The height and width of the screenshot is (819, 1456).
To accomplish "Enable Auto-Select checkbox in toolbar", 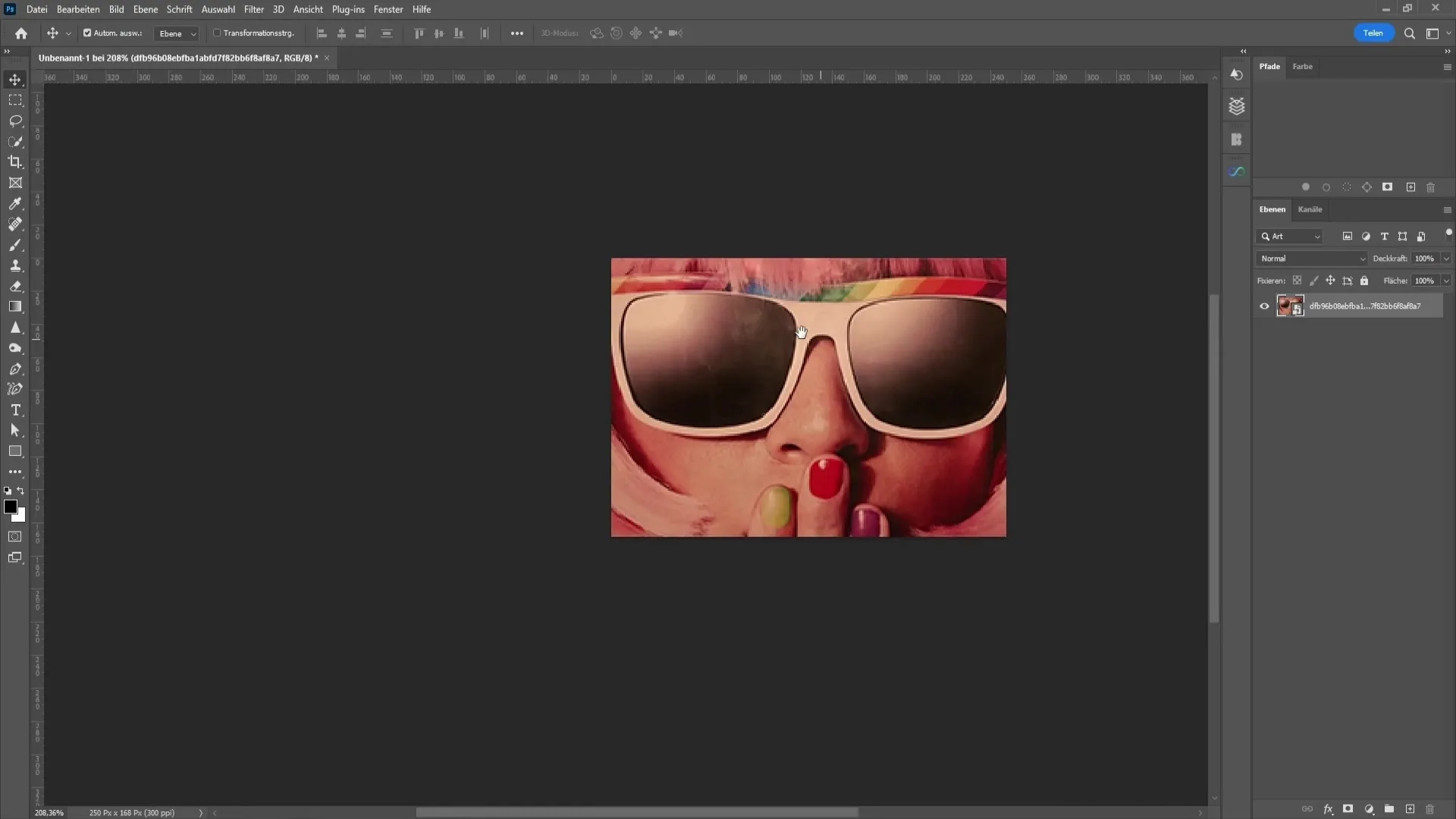I will point(87,33).
